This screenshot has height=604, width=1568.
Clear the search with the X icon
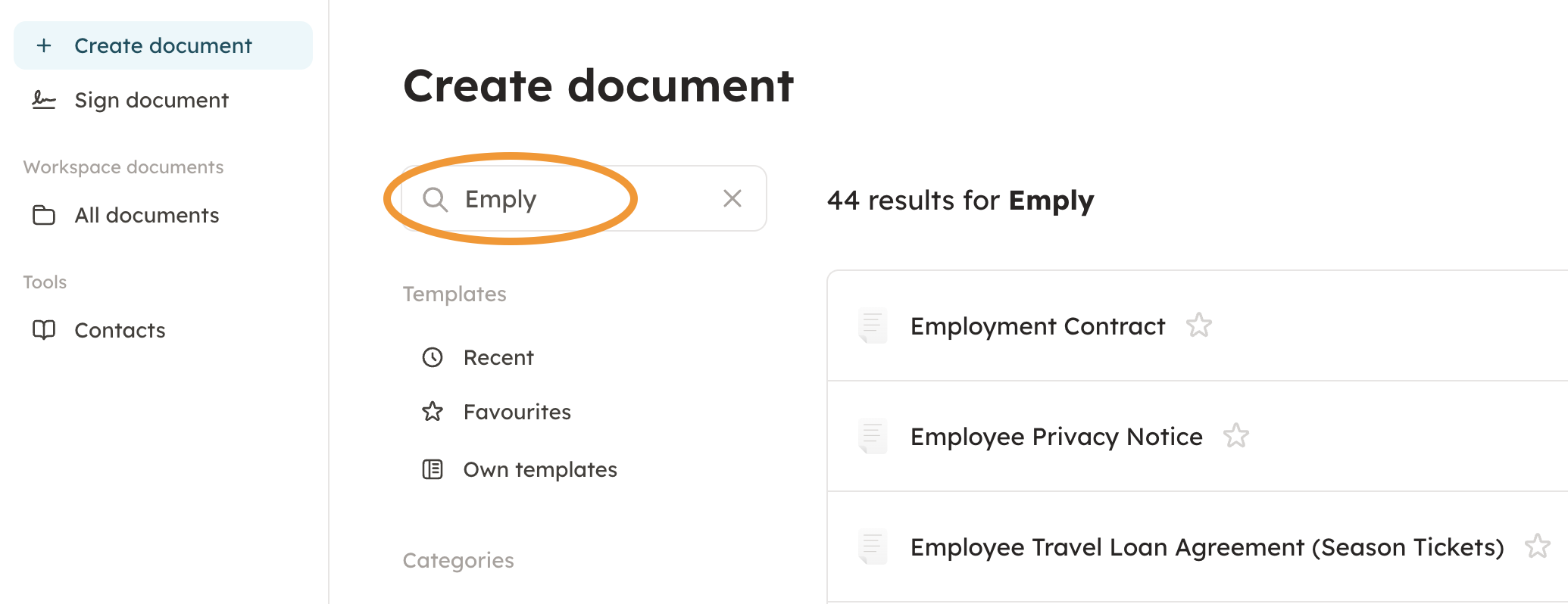click(x=732, y=198)
